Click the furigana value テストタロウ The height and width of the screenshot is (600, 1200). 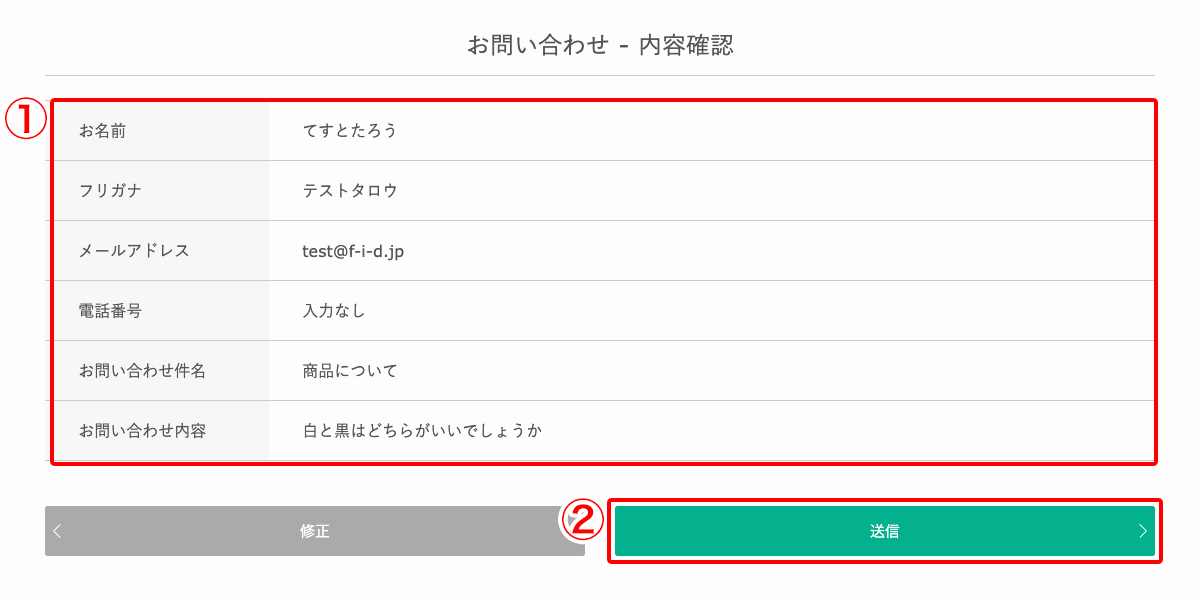click(x=350, y=190)
